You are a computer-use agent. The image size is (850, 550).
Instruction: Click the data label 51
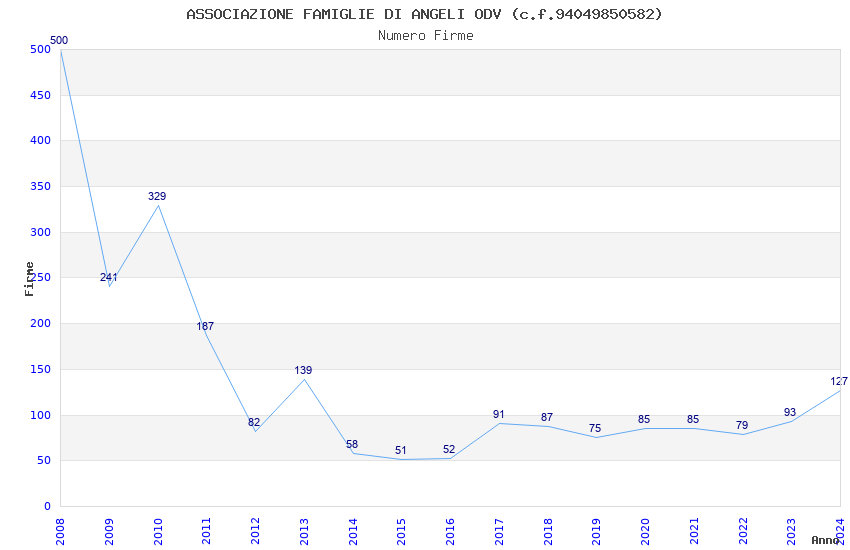click(x=401, y=450)
